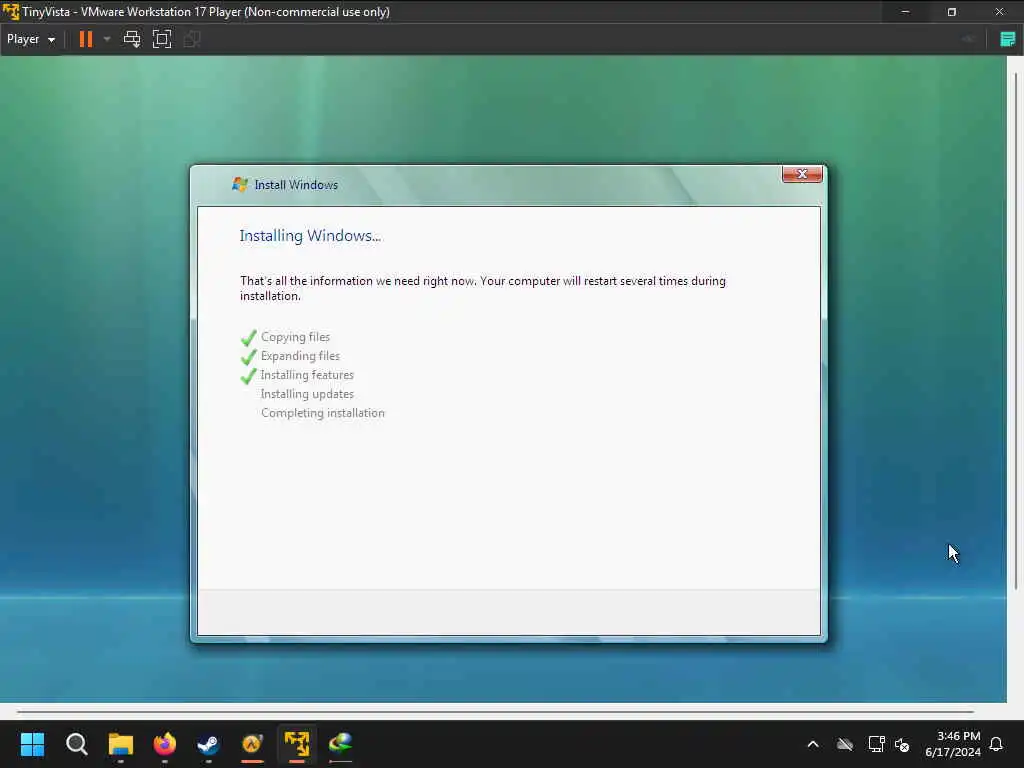Click the network tray icon

coord(876,744)
